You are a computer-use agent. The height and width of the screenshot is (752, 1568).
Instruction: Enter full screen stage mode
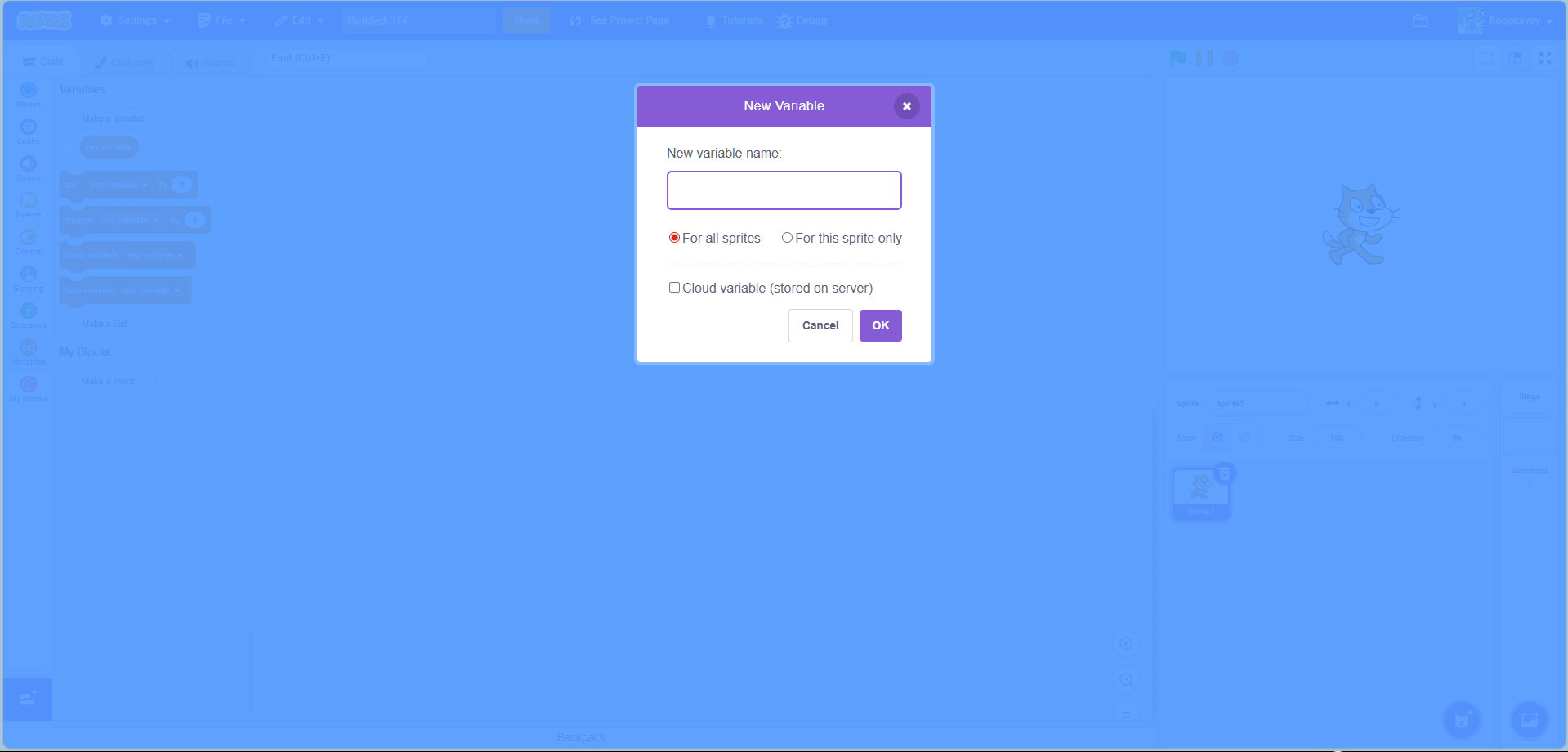pyautogui.click(x=1545, y=58)
